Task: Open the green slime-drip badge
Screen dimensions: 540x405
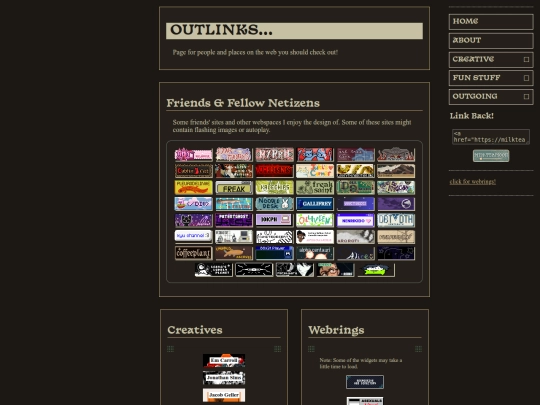Action: coord(376,270)
